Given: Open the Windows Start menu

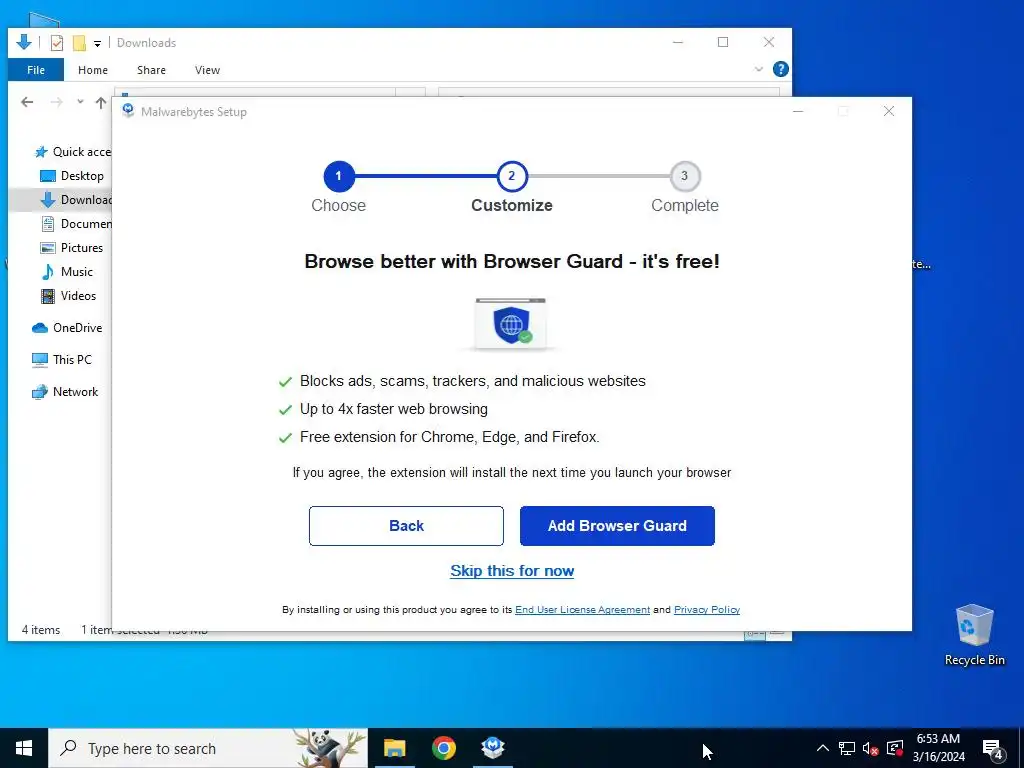Looking at the screenshot, I should coord(24,748).
